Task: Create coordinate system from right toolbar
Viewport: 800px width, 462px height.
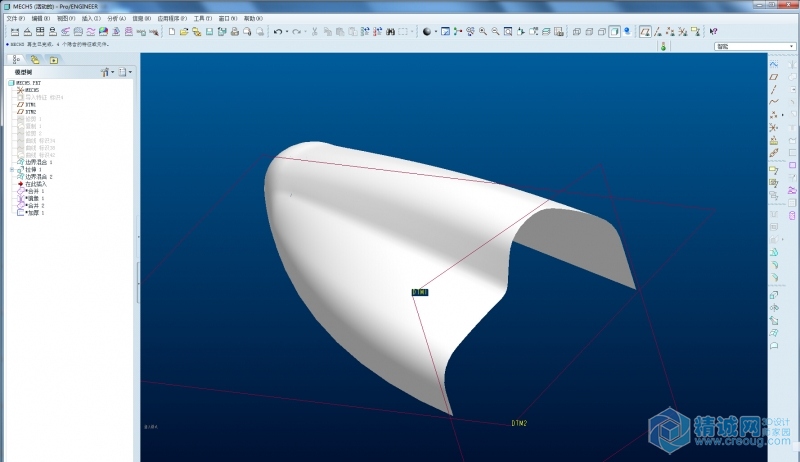Action: [x=774, y=127]
